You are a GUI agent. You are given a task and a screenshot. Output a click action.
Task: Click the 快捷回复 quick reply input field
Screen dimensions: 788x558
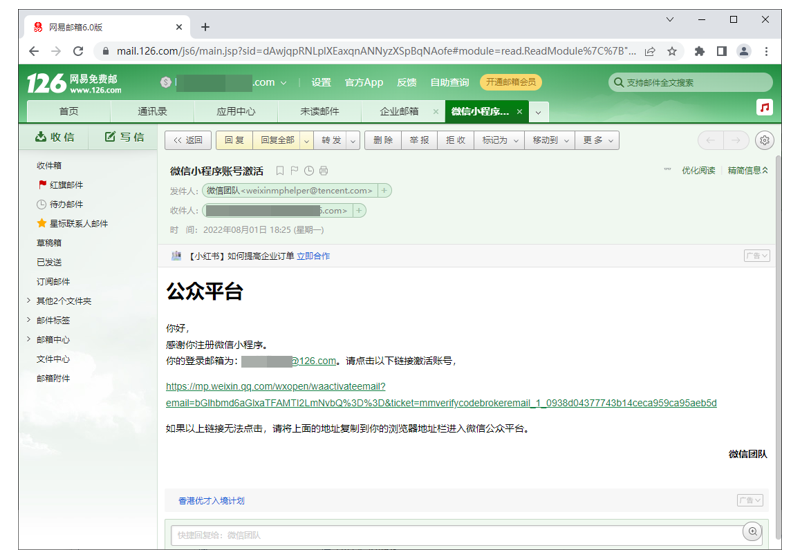pyautogui.click(x=456, y=535)
